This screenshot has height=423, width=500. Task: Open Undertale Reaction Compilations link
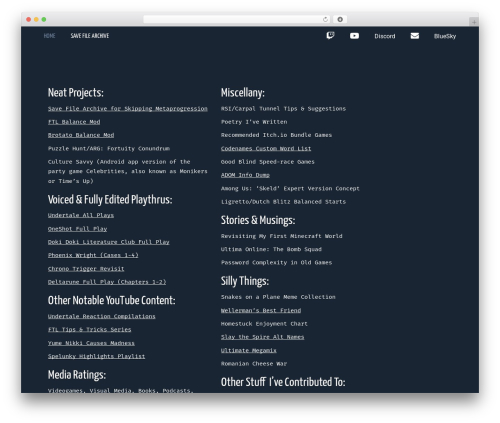pos(102,316)
